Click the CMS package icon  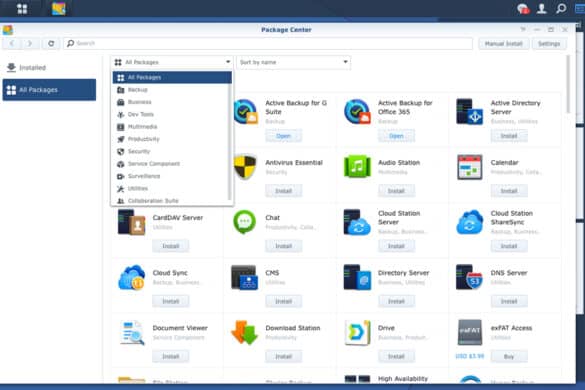click(244, 277)
